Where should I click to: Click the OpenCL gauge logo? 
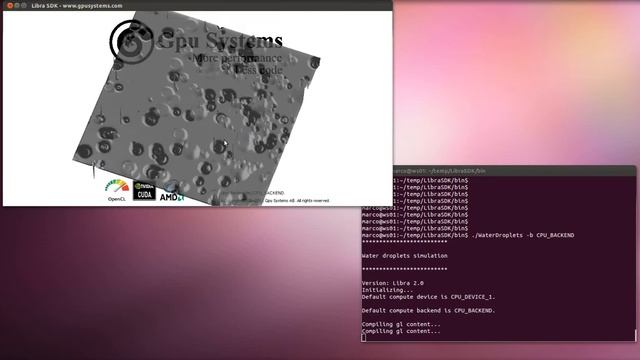tap(117, 190)
